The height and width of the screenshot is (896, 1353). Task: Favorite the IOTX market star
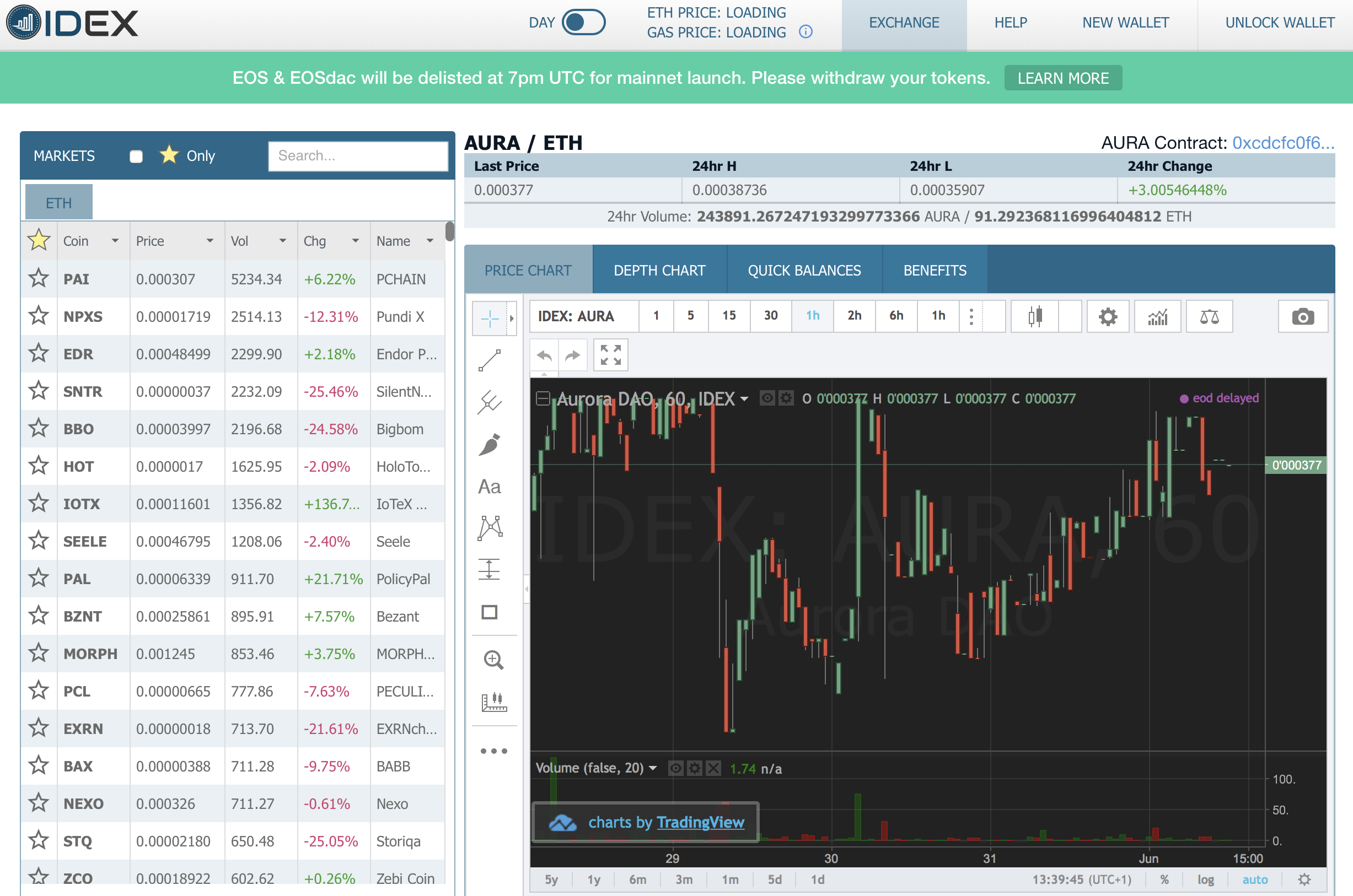pos(38,504)
